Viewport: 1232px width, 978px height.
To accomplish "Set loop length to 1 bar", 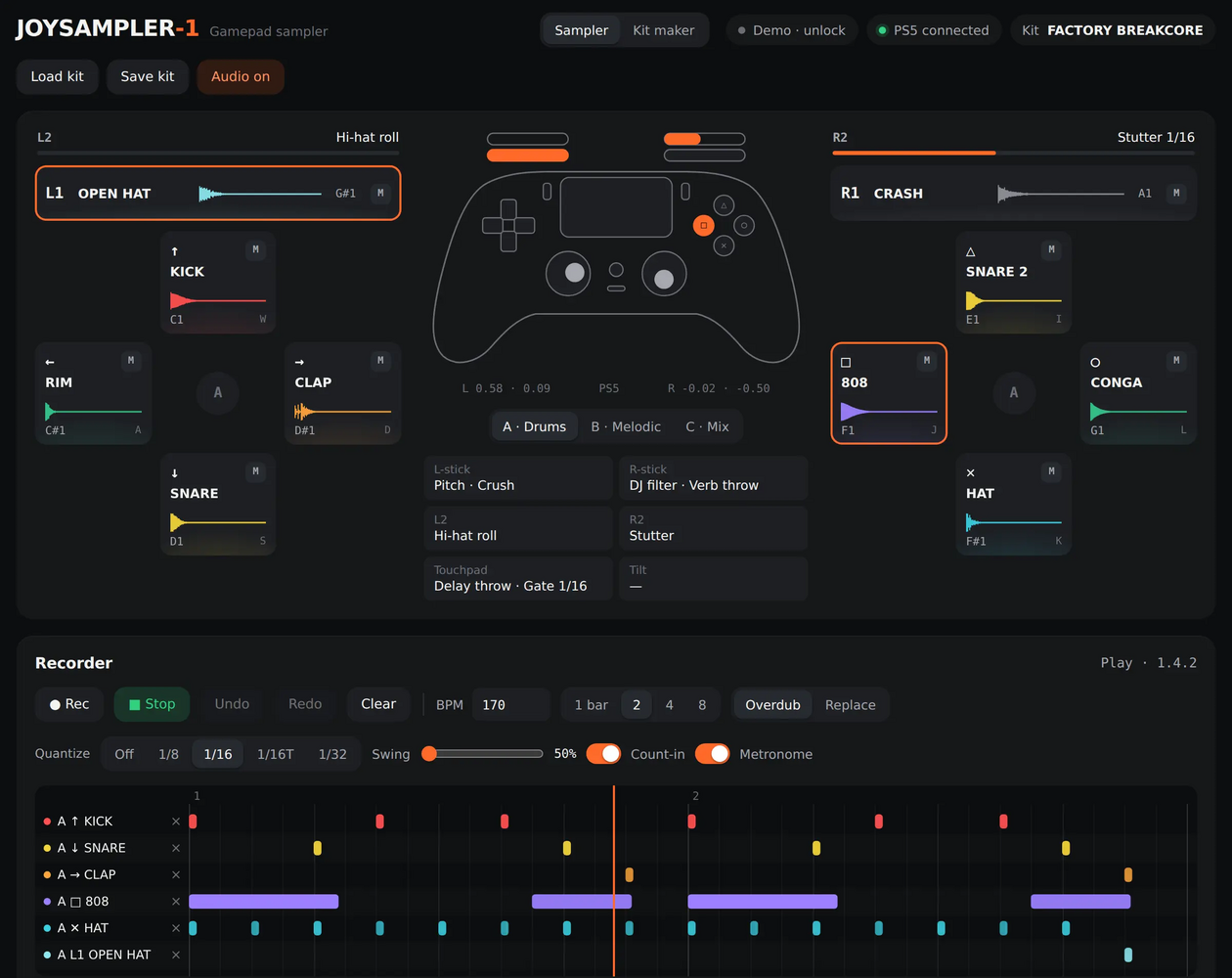I will 591,705.
